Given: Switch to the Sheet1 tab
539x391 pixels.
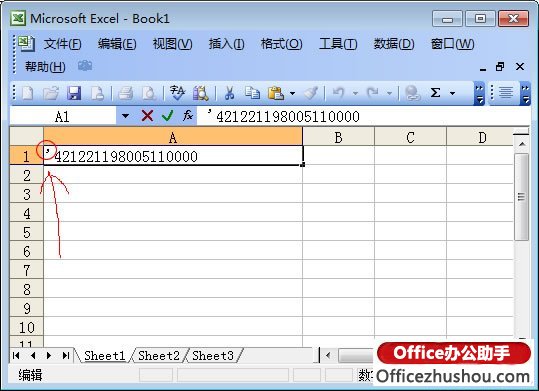Looking at the screenshot, I should (104, 356).
